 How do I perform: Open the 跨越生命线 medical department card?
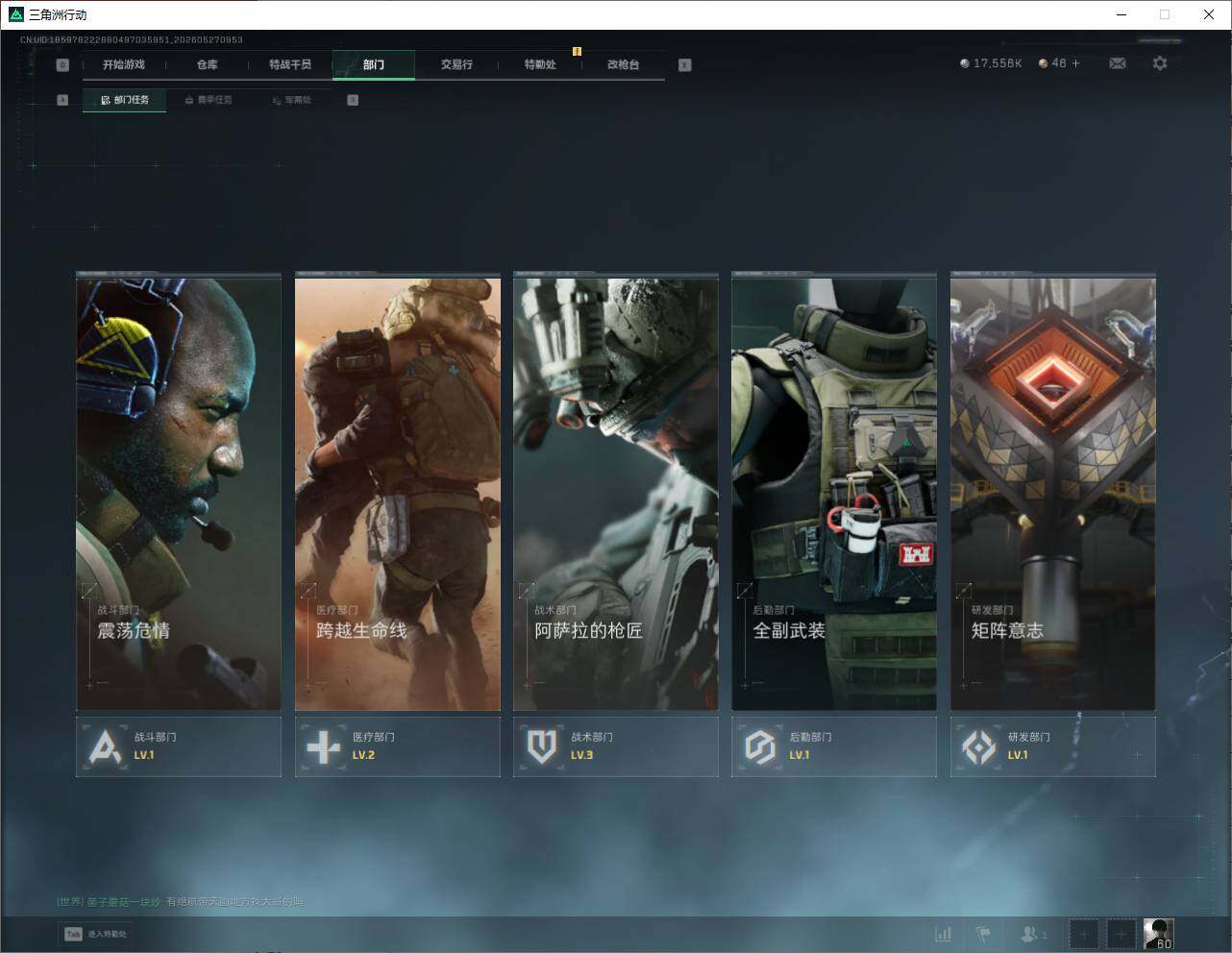[398, 493]
